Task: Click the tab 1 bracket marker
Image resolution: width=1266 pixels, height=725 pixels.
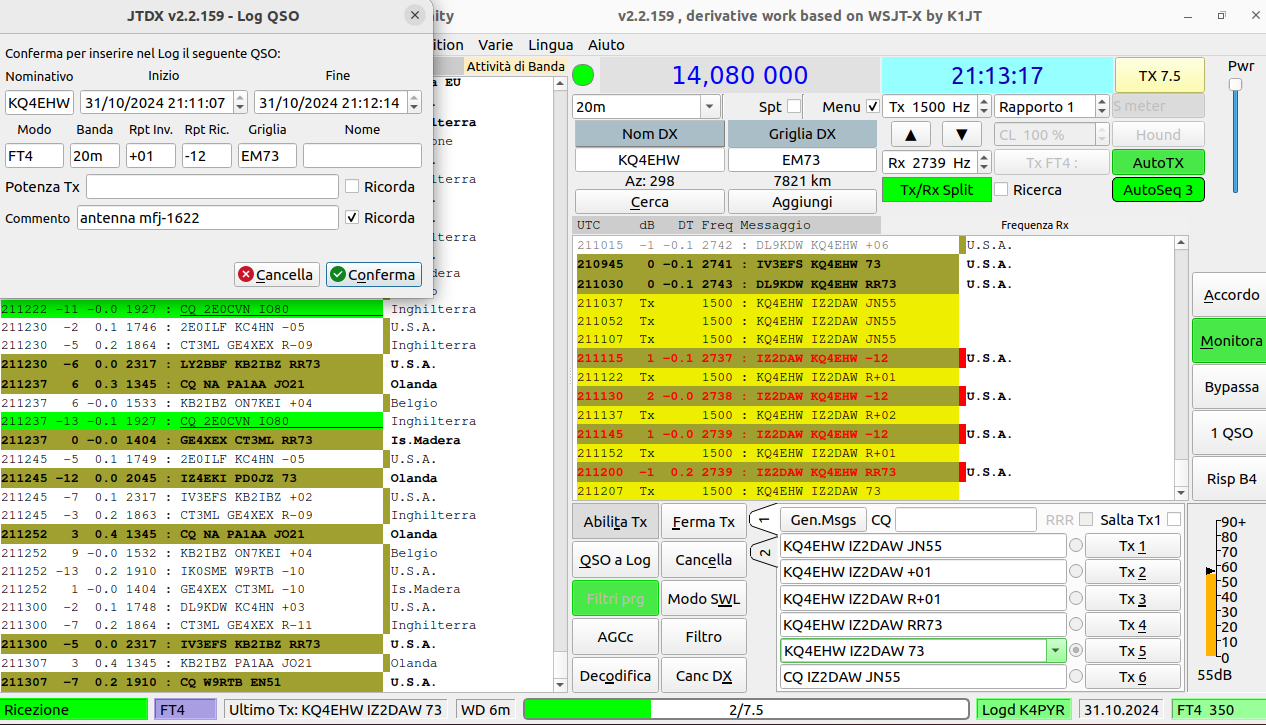Action: pyautogui.click(x=765, y=521)
